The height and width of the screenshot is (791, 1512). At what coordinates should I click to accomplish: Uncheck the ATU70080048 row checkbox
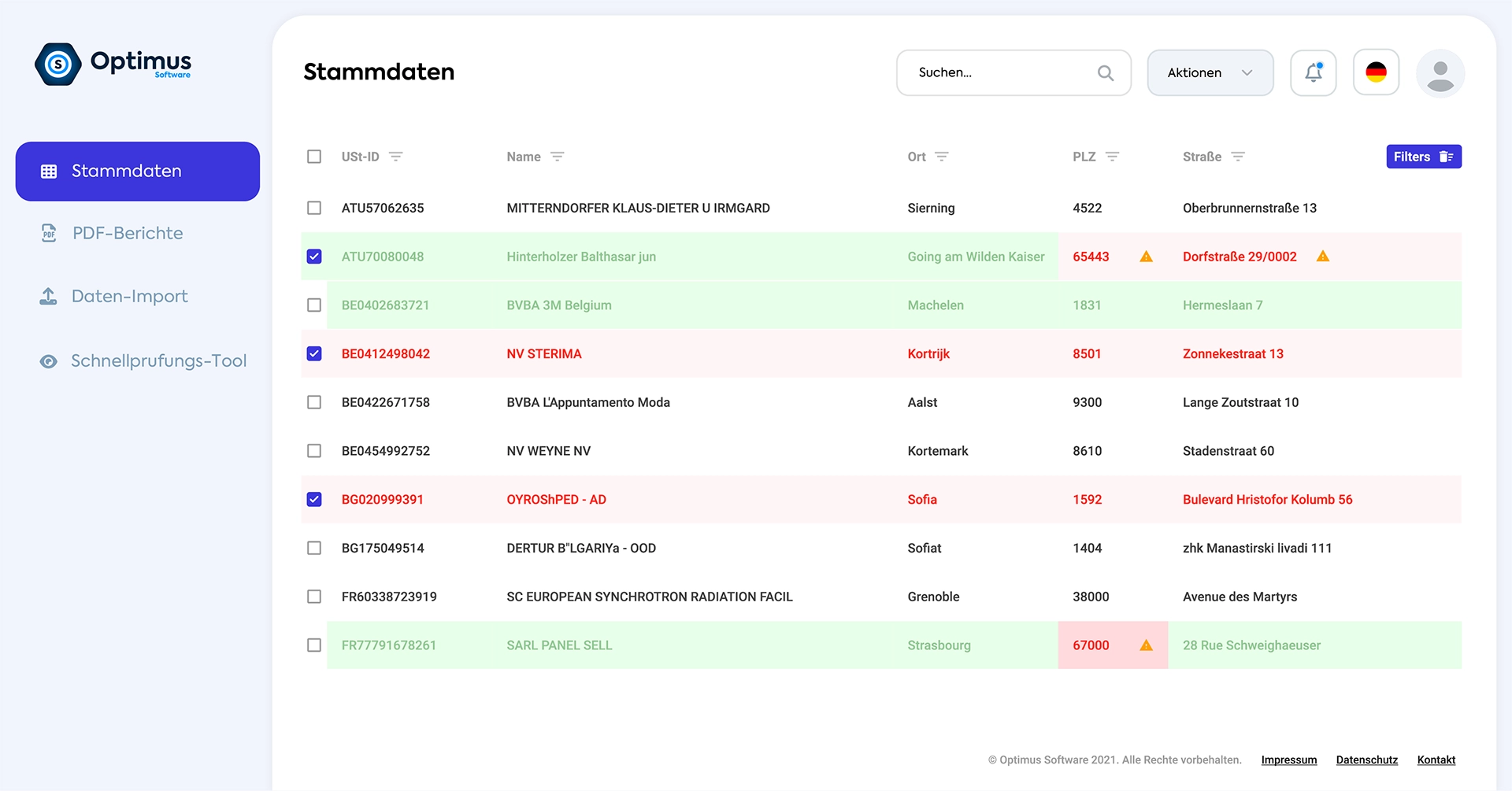[314, 257]
